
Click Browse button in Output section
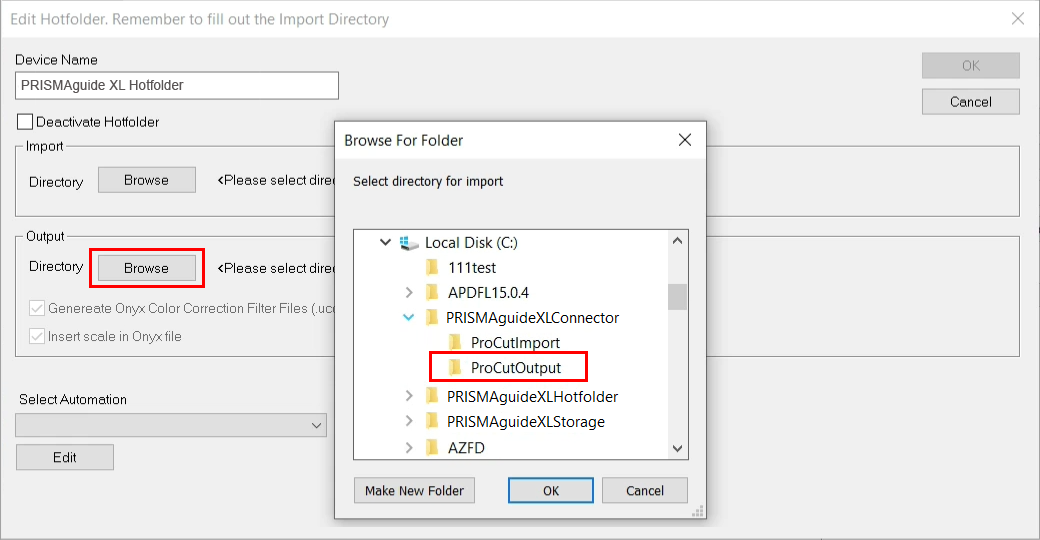(x=146, y=268)
